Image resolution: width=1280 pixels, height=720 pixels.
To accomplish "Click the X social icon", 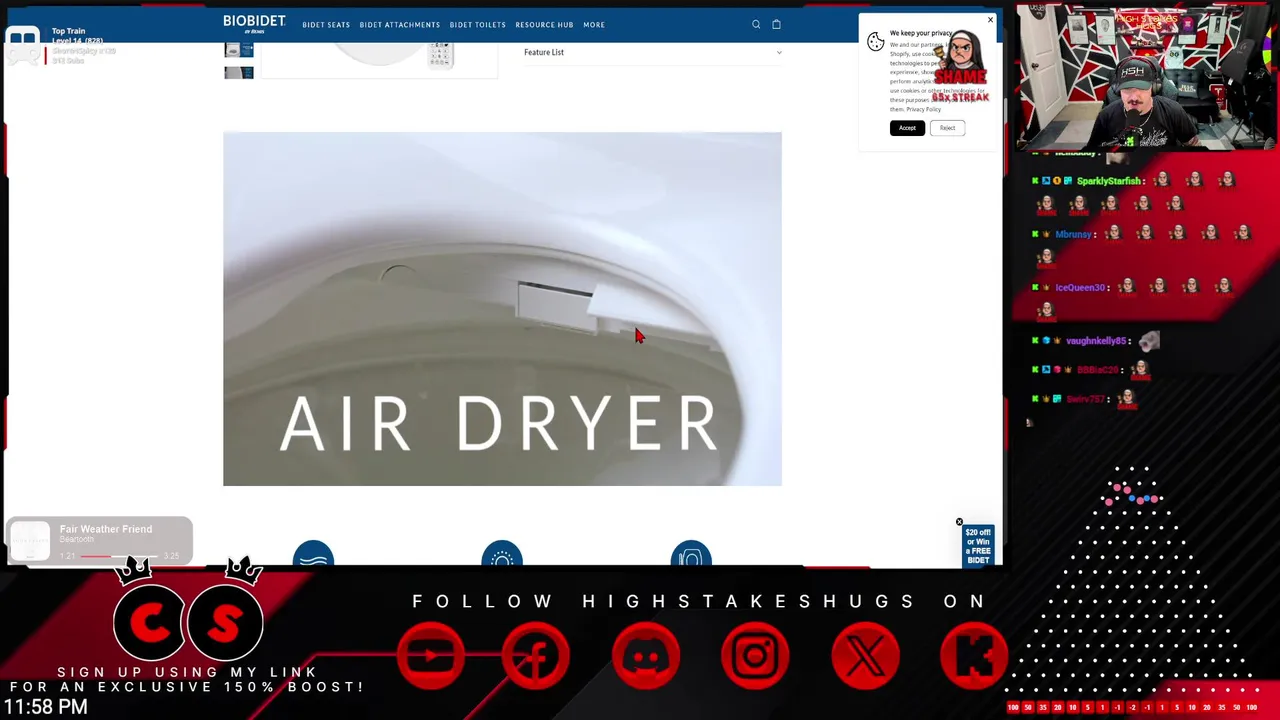I will [x=865, y=656].
